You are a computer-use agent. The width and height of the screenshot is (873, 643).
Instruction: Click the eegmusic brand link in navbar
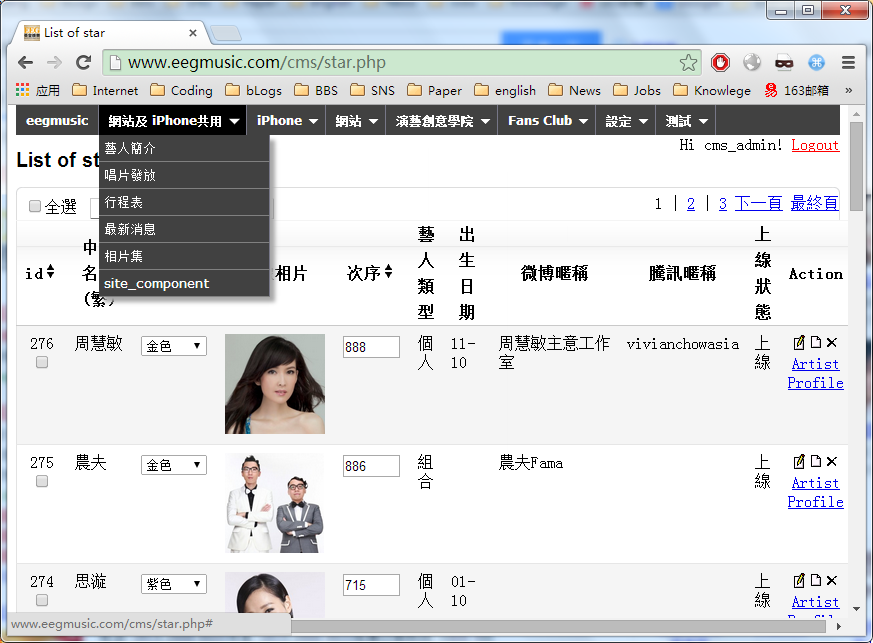point(57,121)
